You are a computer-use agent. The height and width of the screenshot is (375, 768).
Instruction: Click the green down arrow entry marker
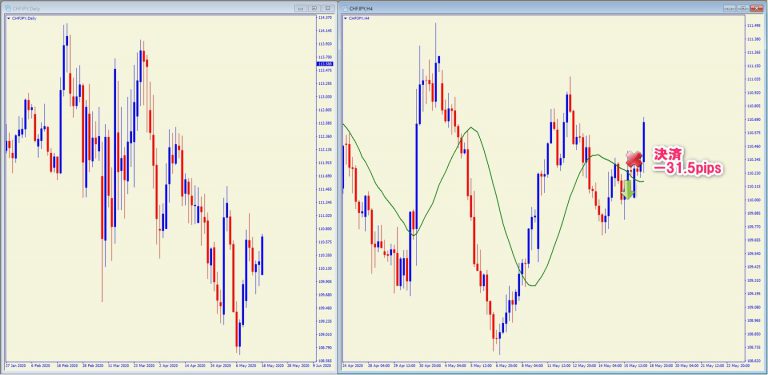(x=627, y=190)
